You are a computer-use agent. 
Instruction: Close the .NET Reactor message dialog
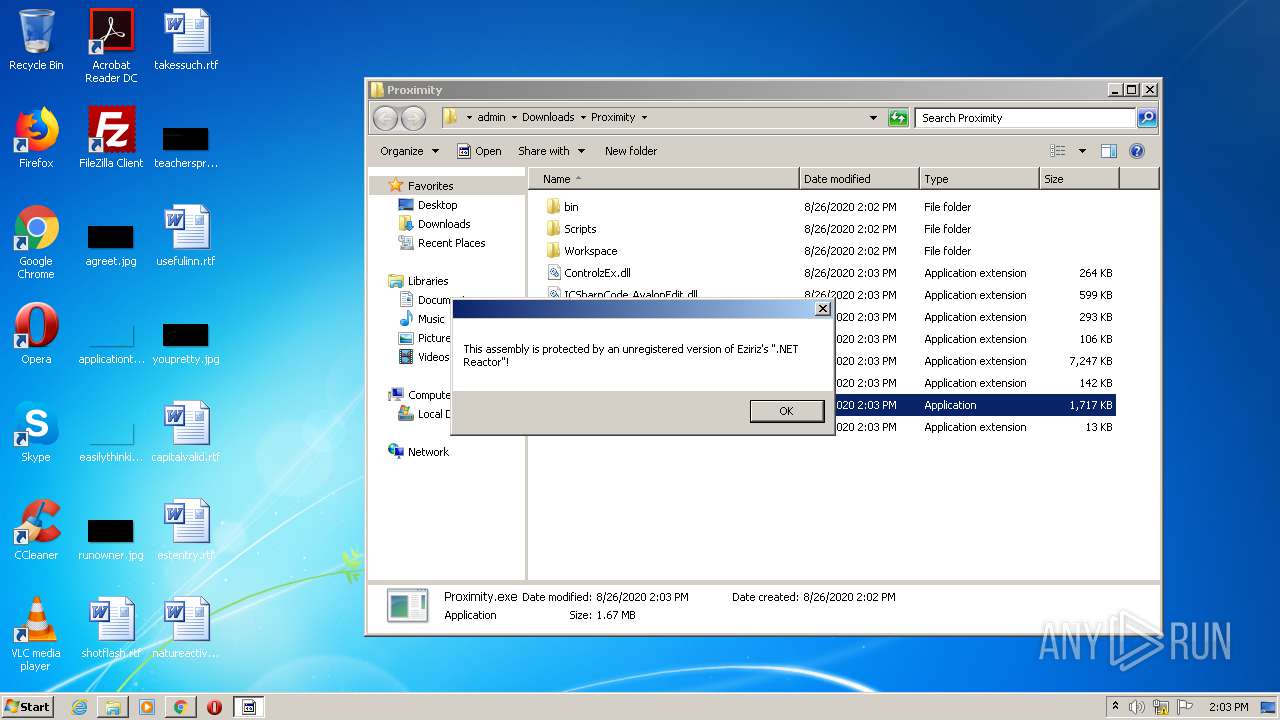point(822,308)
